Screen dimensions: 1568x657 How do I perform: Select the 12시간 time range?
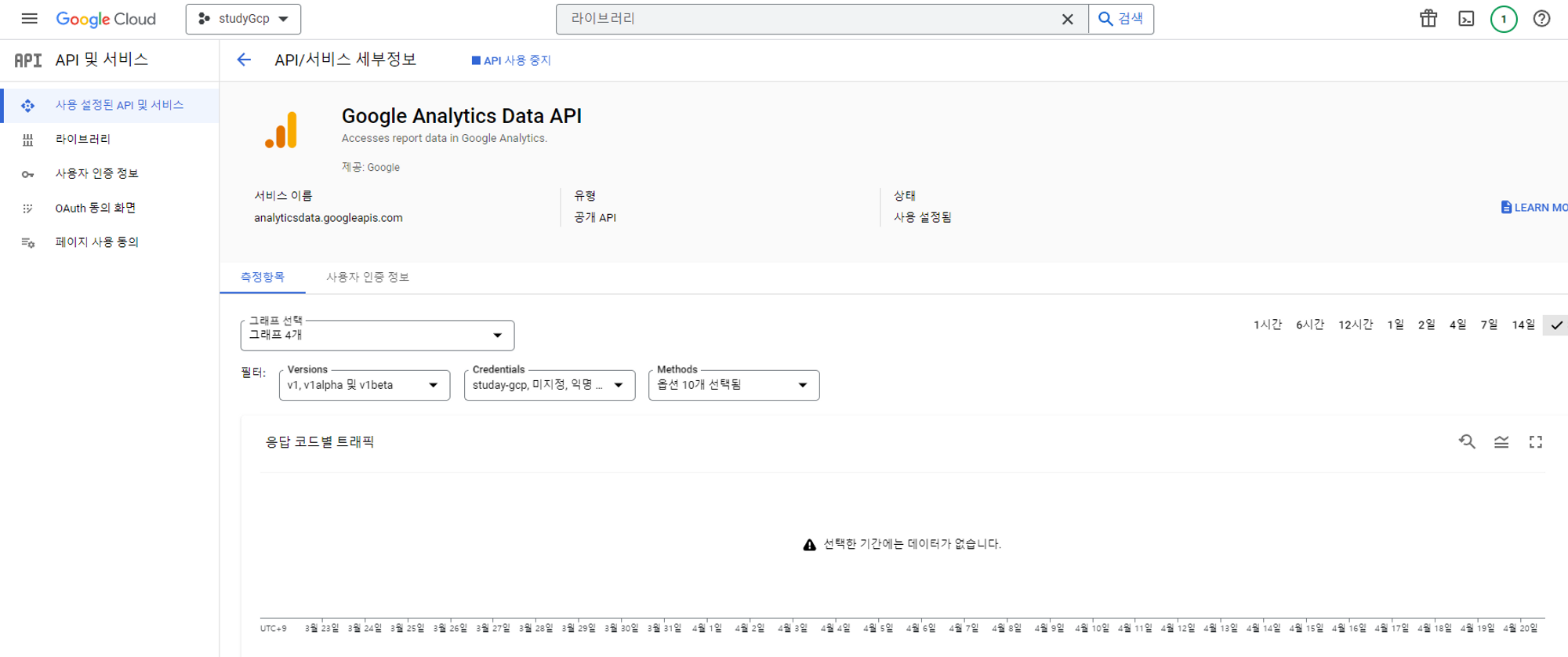pos(1356,325)
